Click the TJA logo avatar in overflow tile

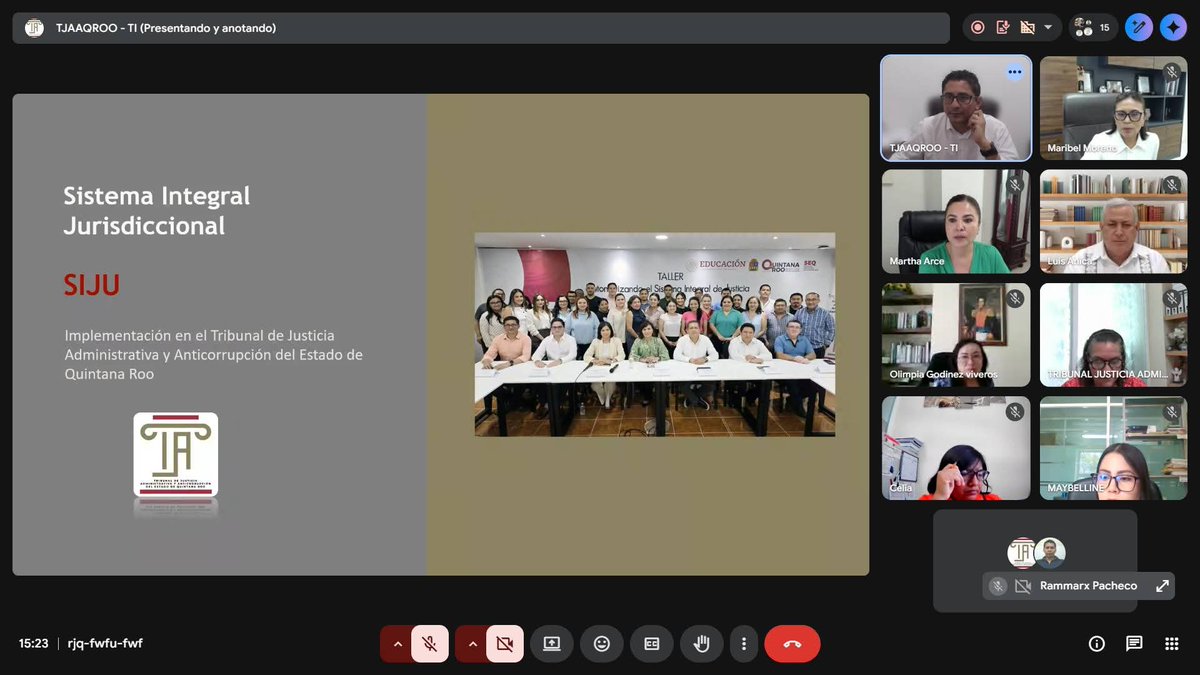1022,553
